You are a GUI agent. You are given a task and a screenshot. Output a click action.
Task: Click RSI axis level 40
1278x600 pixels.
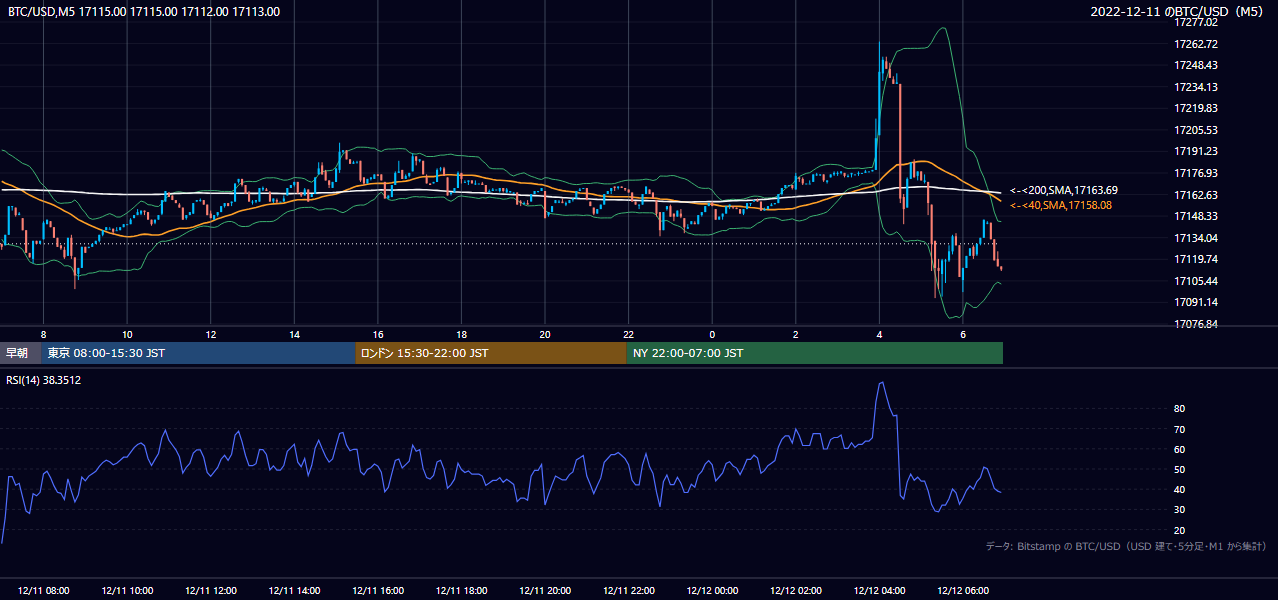click(x=1180, y=489)
